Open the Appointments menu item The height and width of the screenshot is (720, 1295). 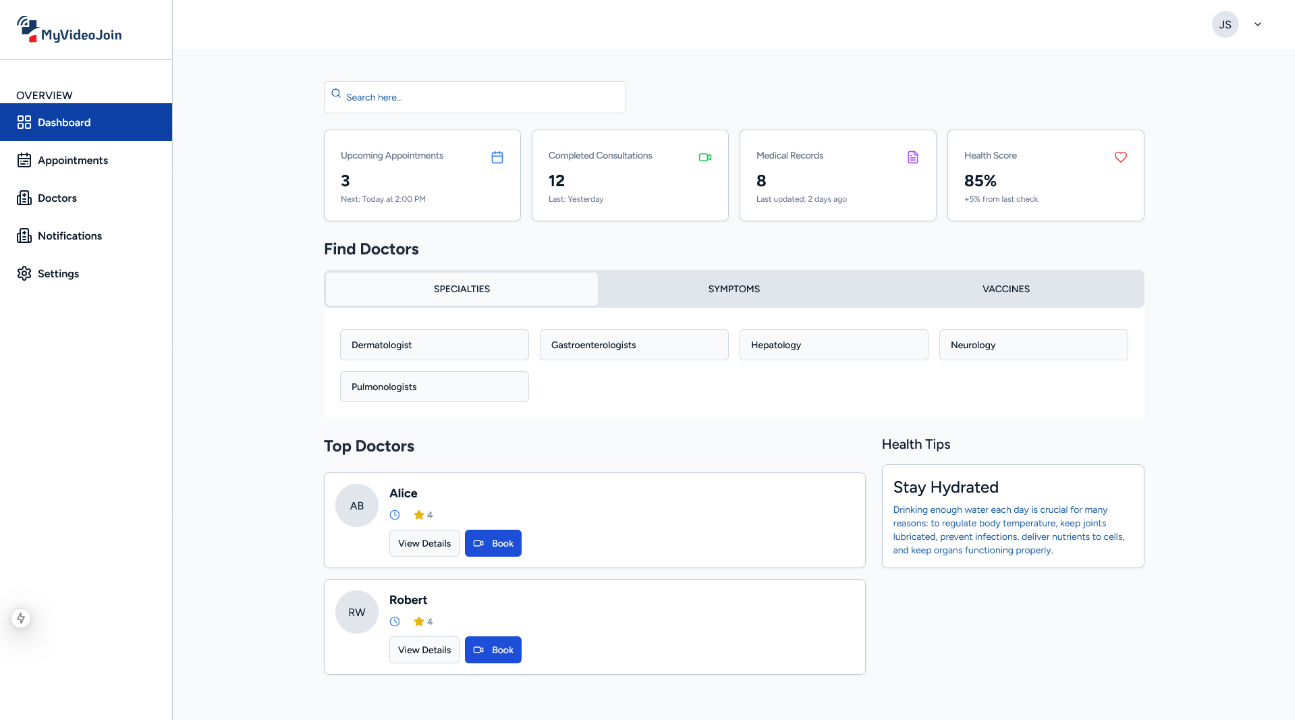click(86, 160)
